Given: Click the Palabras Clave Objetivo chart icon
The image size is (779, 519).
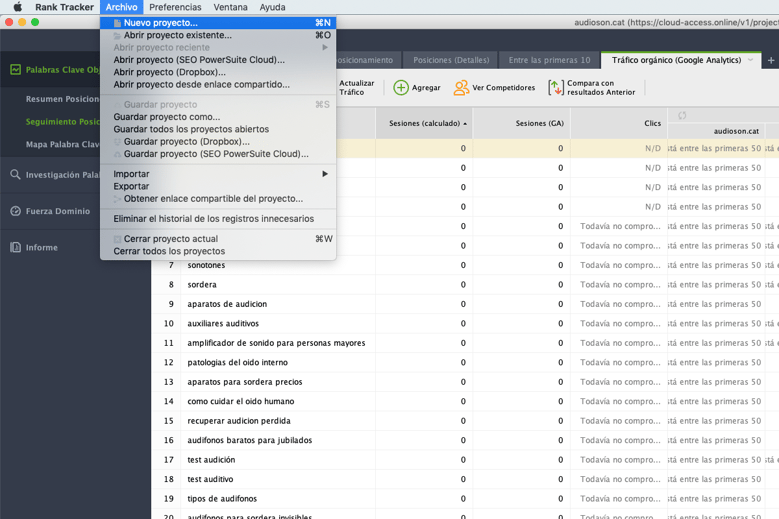Looking at the screenshot, I should click(15, 70).
